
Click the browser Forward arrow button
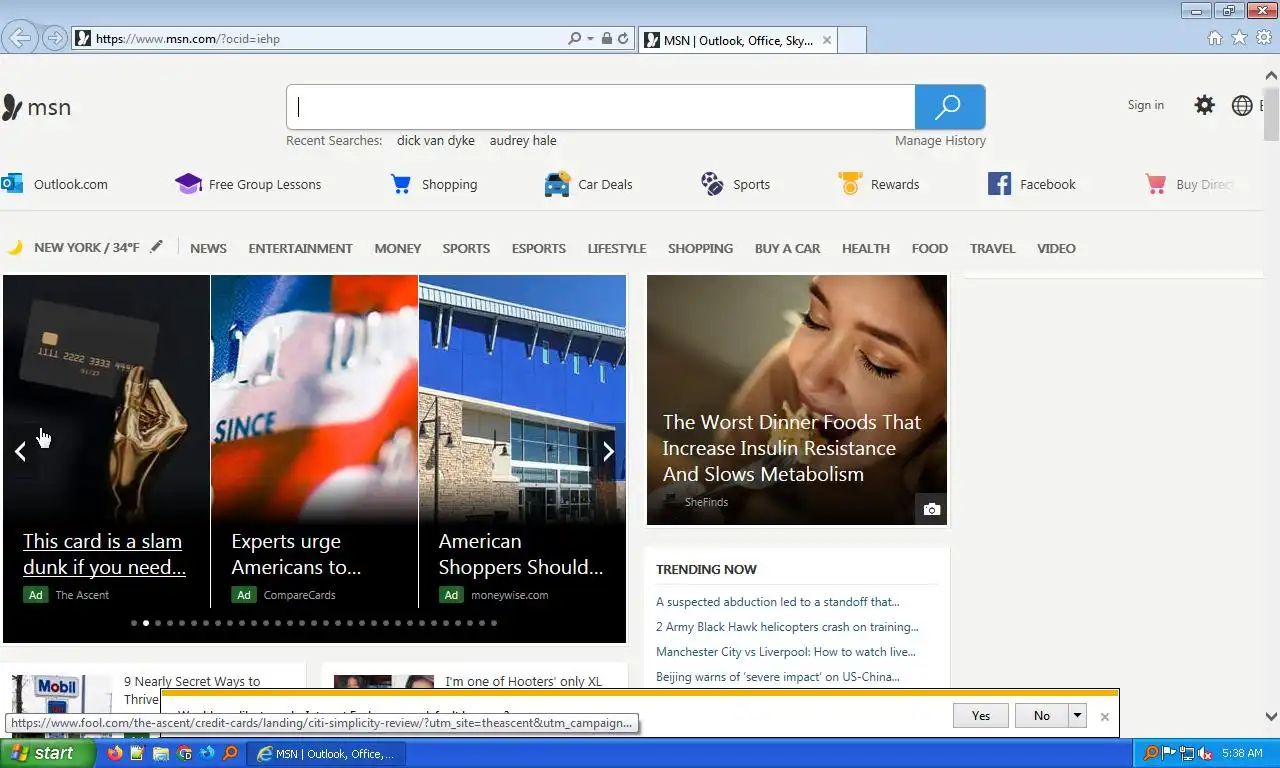(x=55, y=39)
